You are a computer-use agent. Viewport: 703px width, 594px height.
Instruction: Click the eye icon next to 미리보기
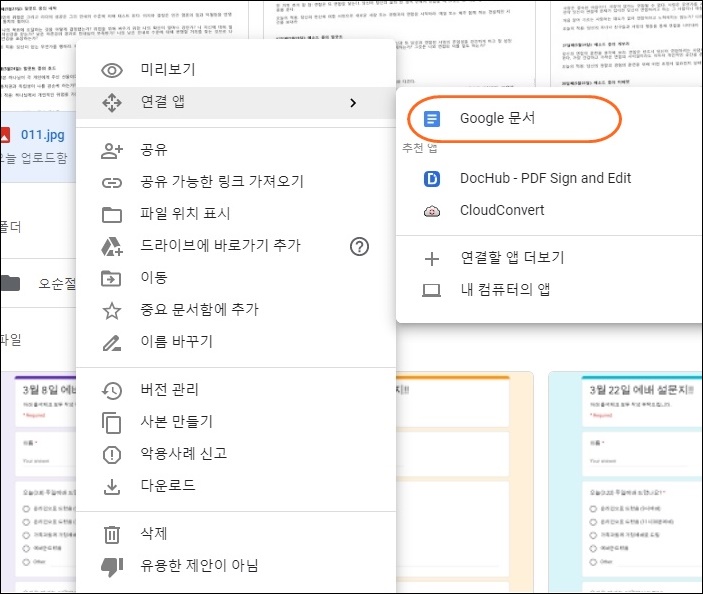[x=112, y=70]
